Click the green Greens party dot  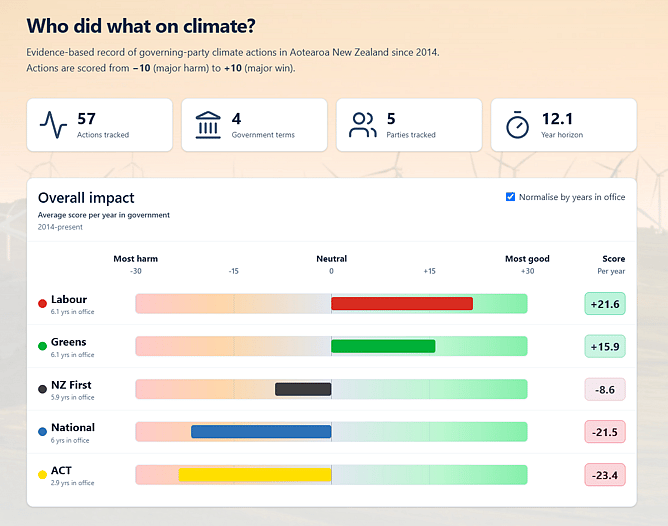42,346
